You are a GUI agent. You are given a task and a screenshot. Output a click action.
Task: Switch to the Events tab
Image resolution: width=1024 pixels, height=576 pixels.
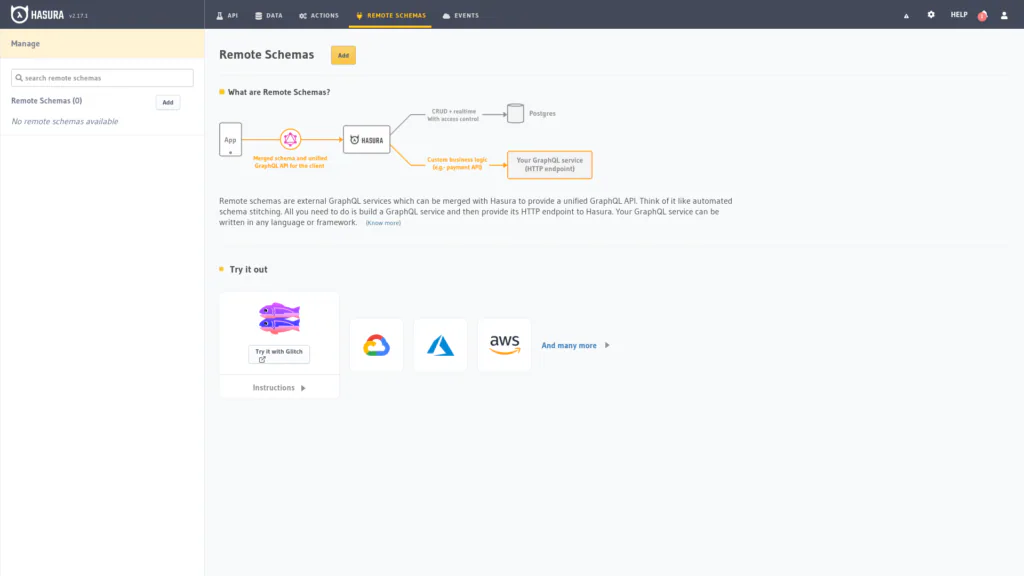461,15
